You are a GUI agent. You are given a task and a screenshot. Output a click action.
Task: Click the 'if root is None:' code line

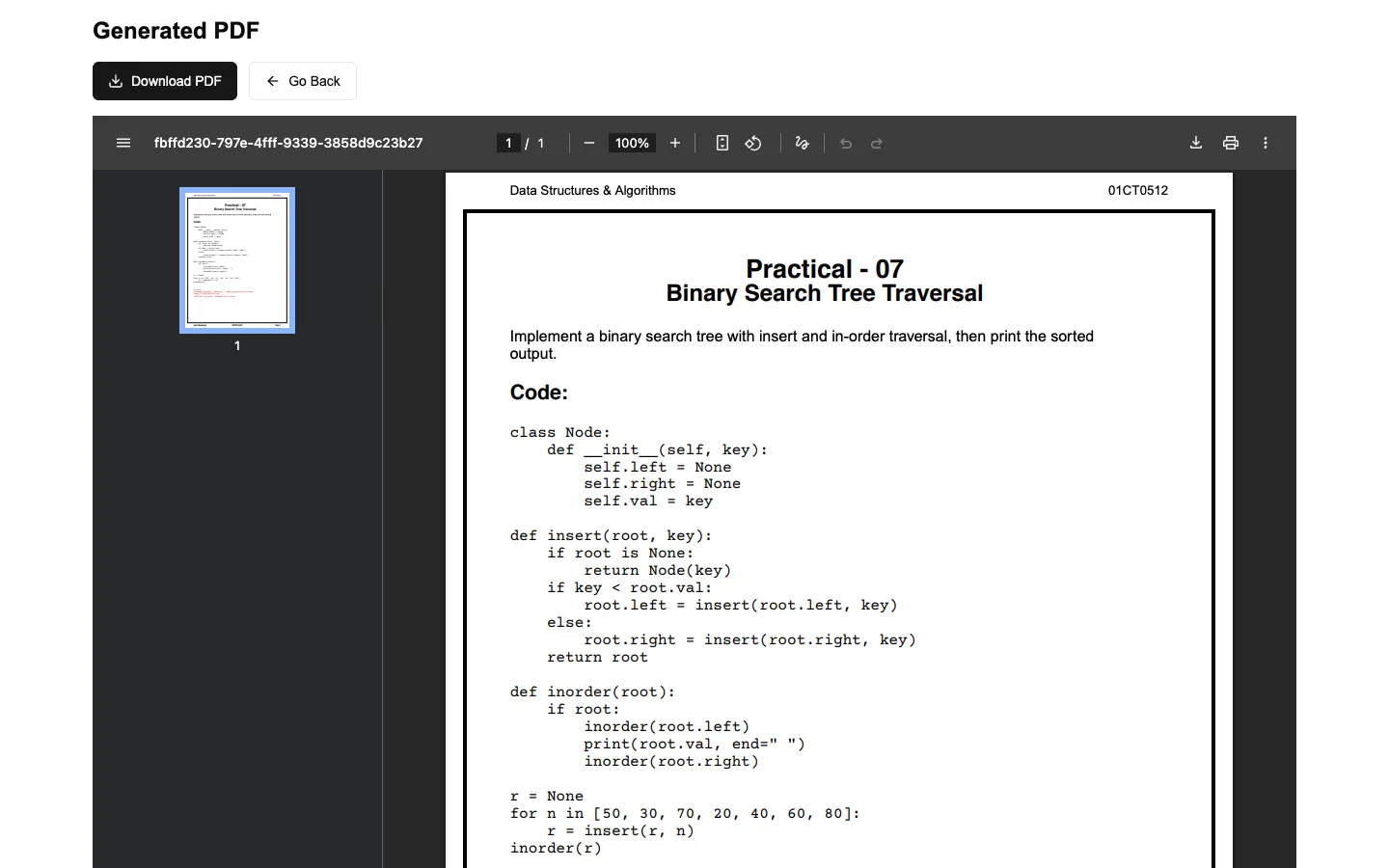620,554
